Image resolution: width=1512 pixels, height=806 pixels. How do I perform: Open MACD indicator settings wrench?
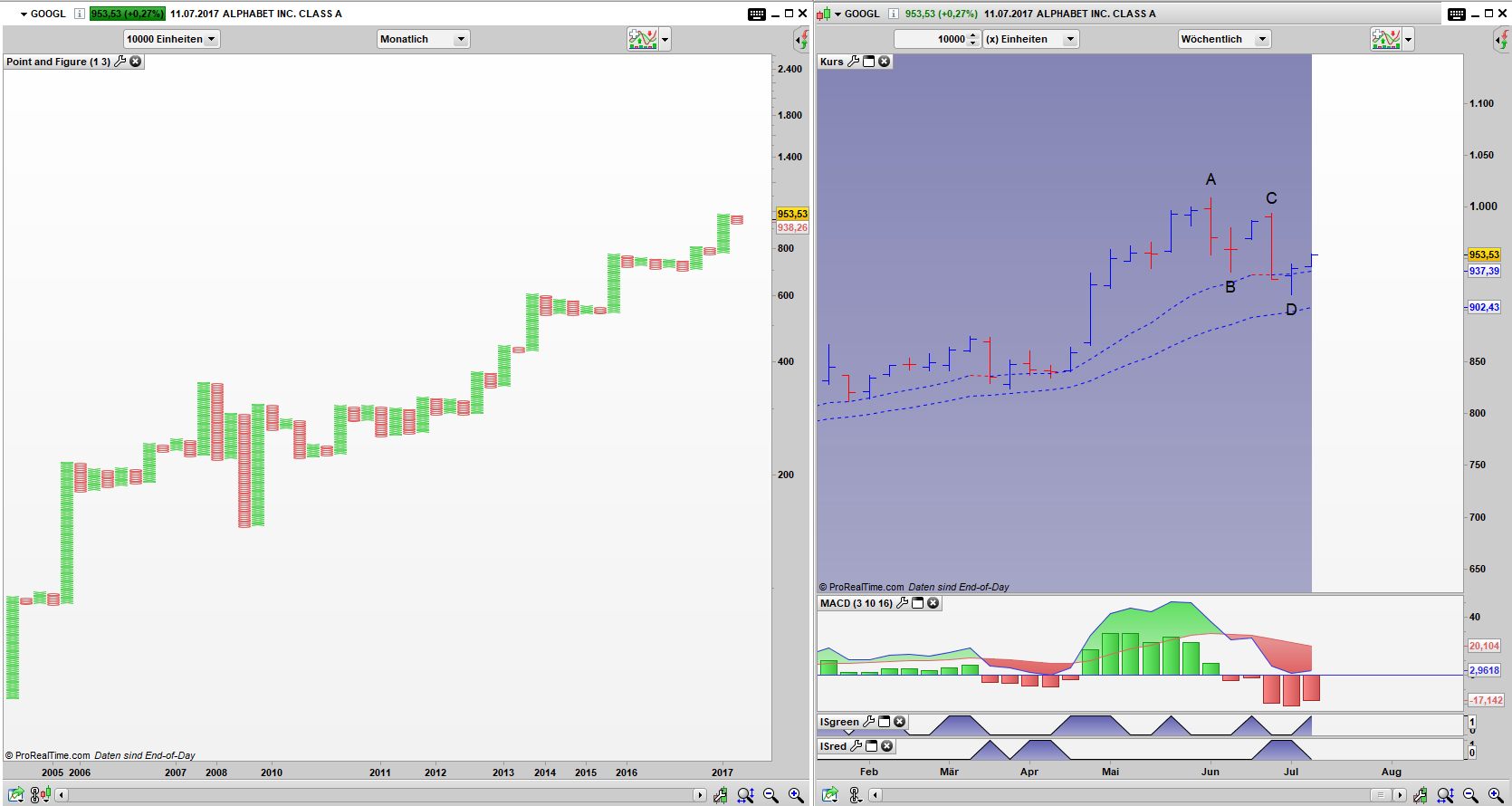point(902,603)
